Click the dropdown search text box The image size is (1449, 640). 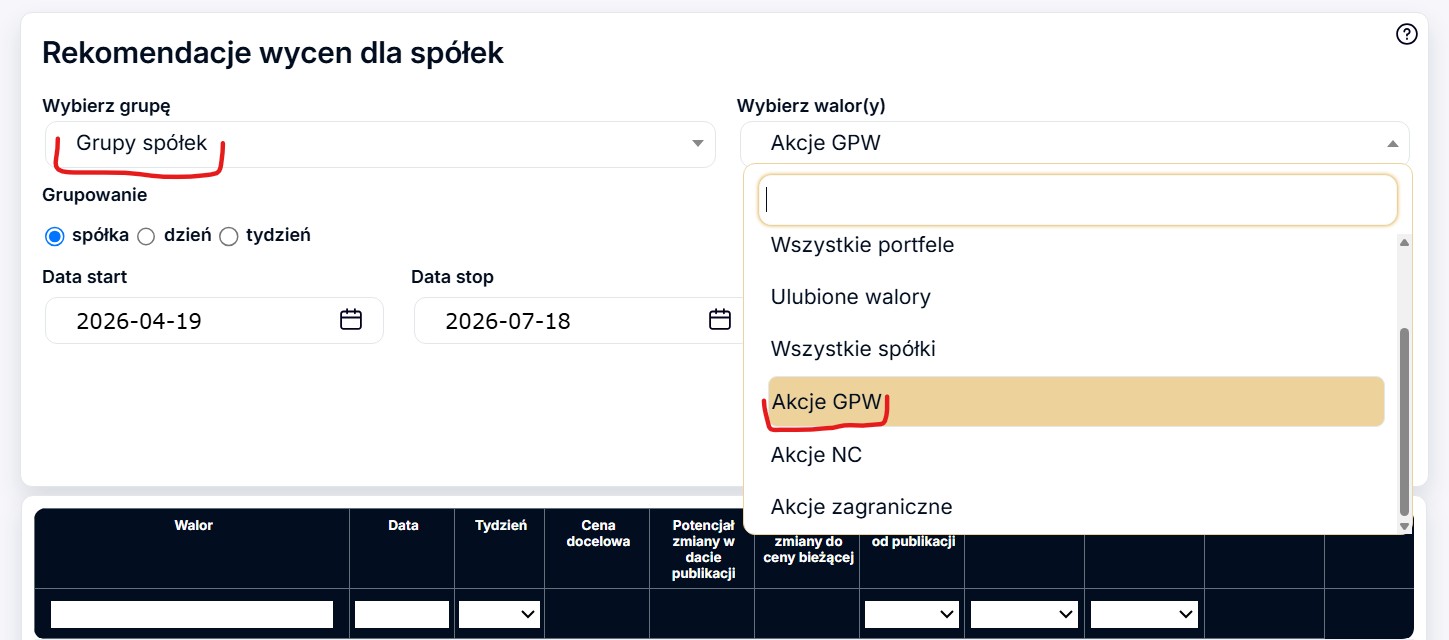(x=1077, y=199)
